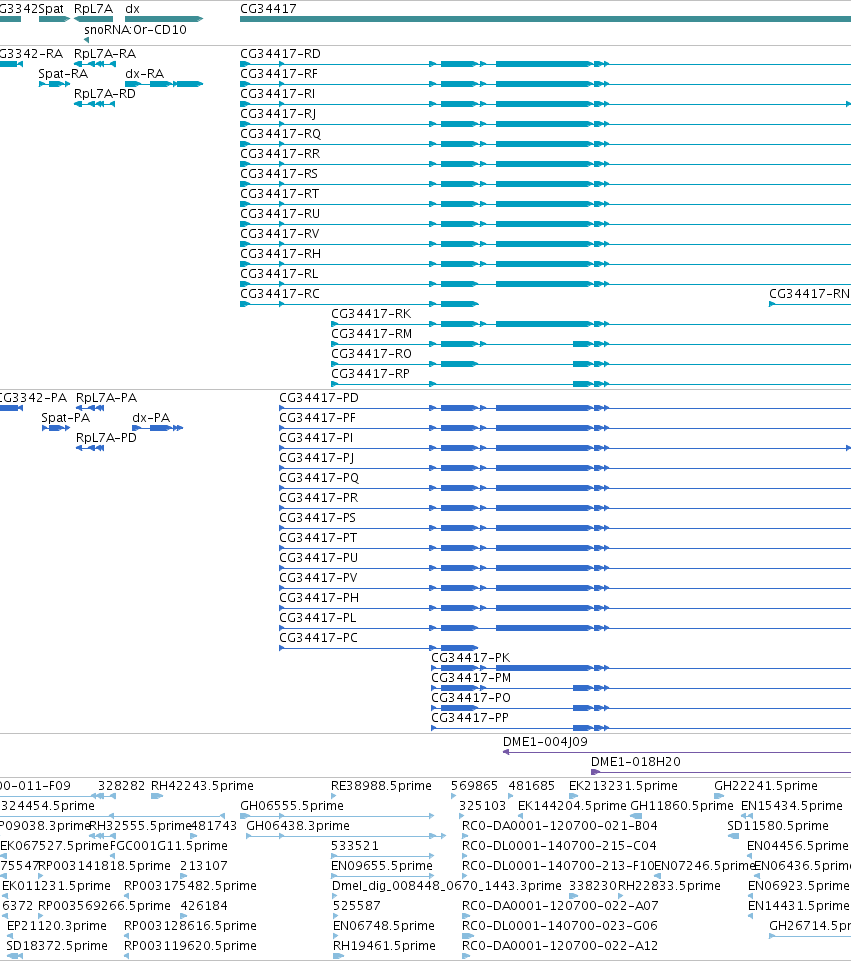Select transcript CG34417-RR label
This screenshot has height=961, width=851.
[x=280, y=154]
